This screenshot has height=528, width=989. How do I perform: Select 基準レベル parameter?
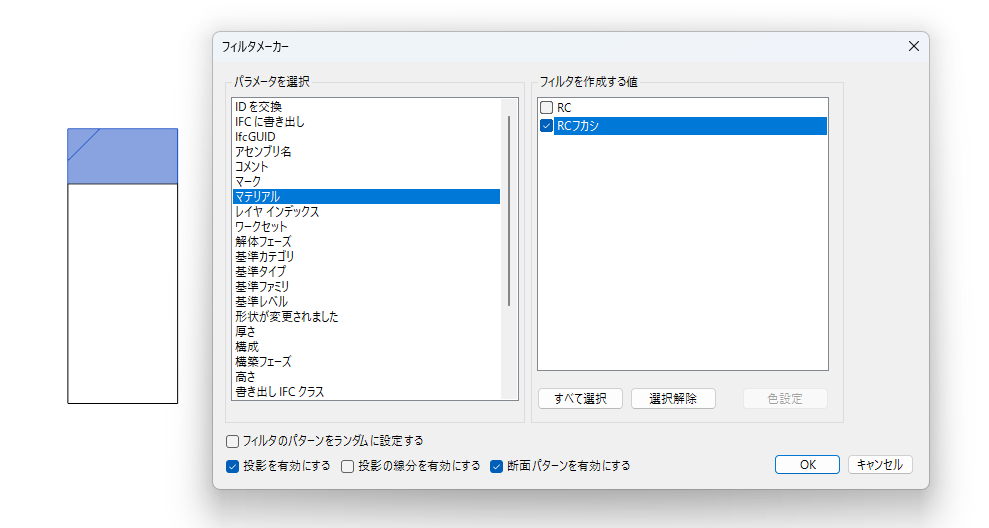366,302
